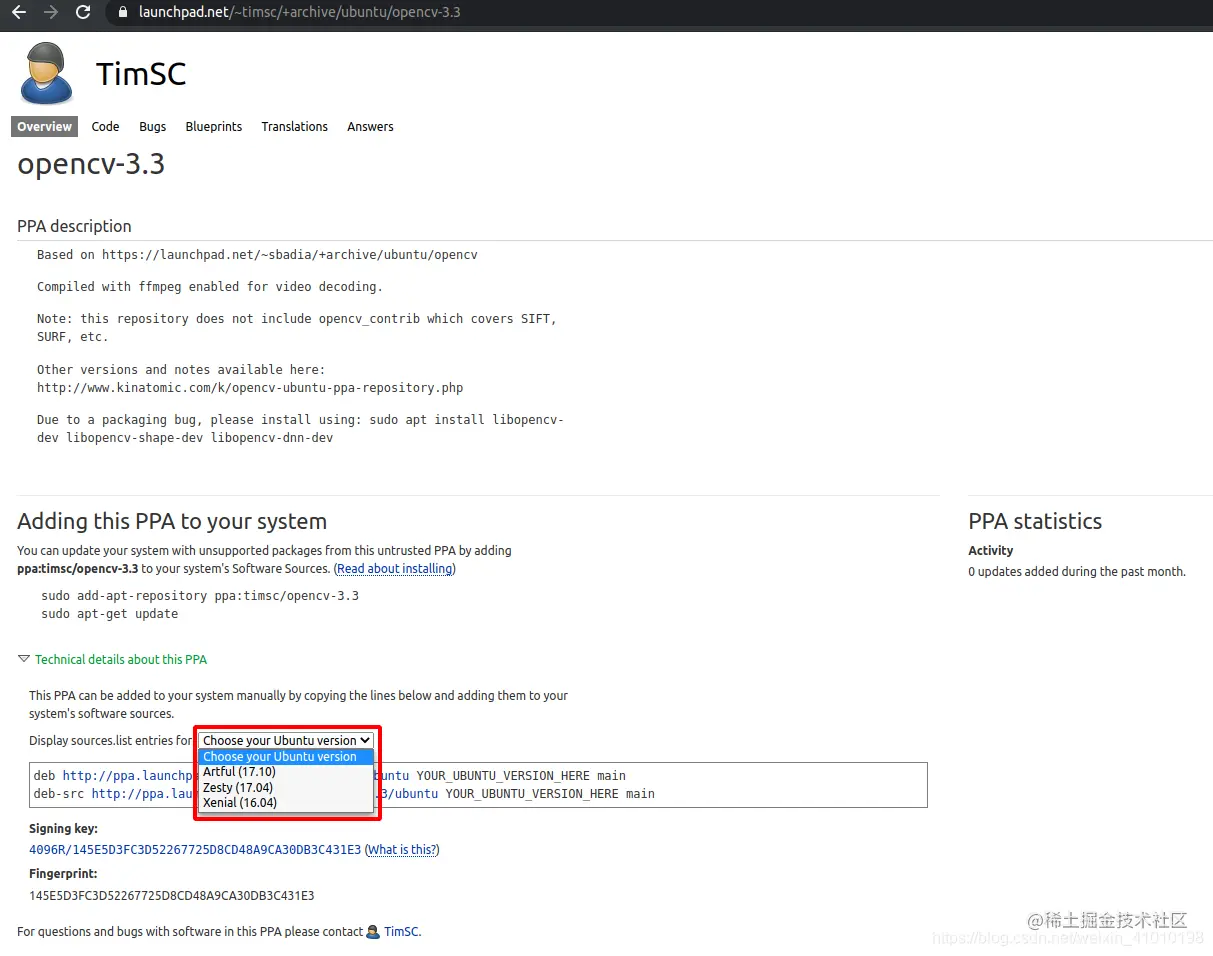1213x956 pixels.
Task: Go back with browser back arrow
Action: [19, 12]
